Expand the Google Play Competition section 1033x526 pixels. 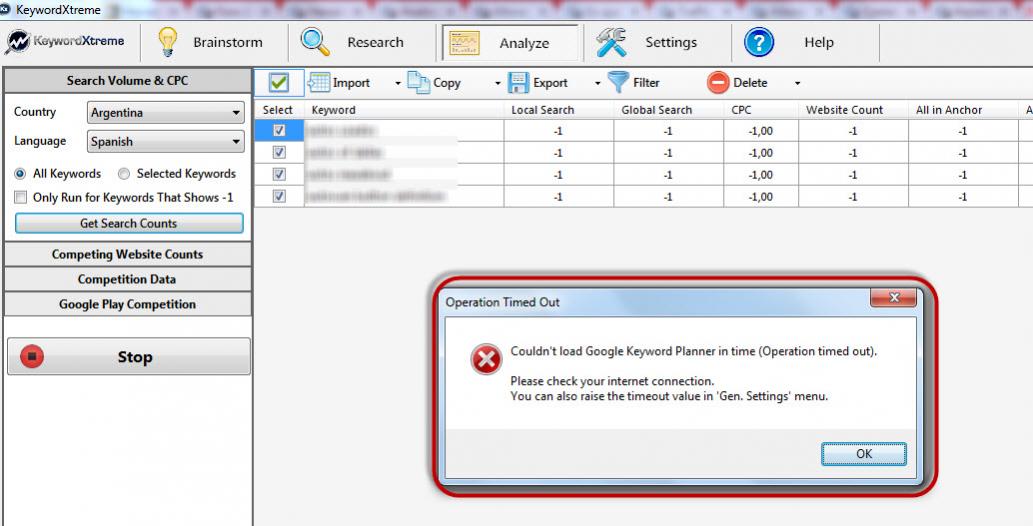pos(127,305)
